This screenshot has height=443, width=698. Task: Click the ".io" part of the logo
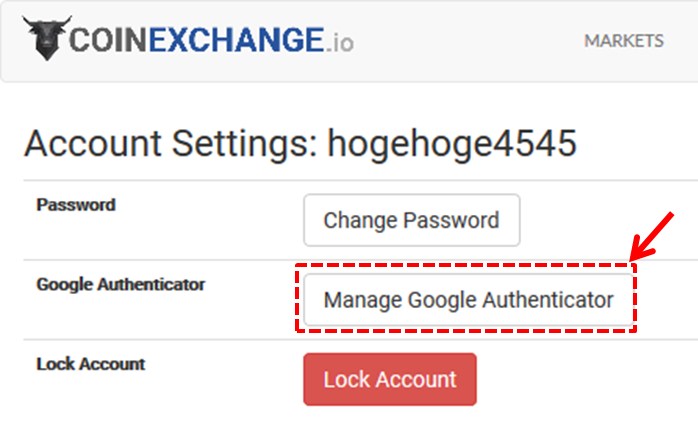click(338, 43)
